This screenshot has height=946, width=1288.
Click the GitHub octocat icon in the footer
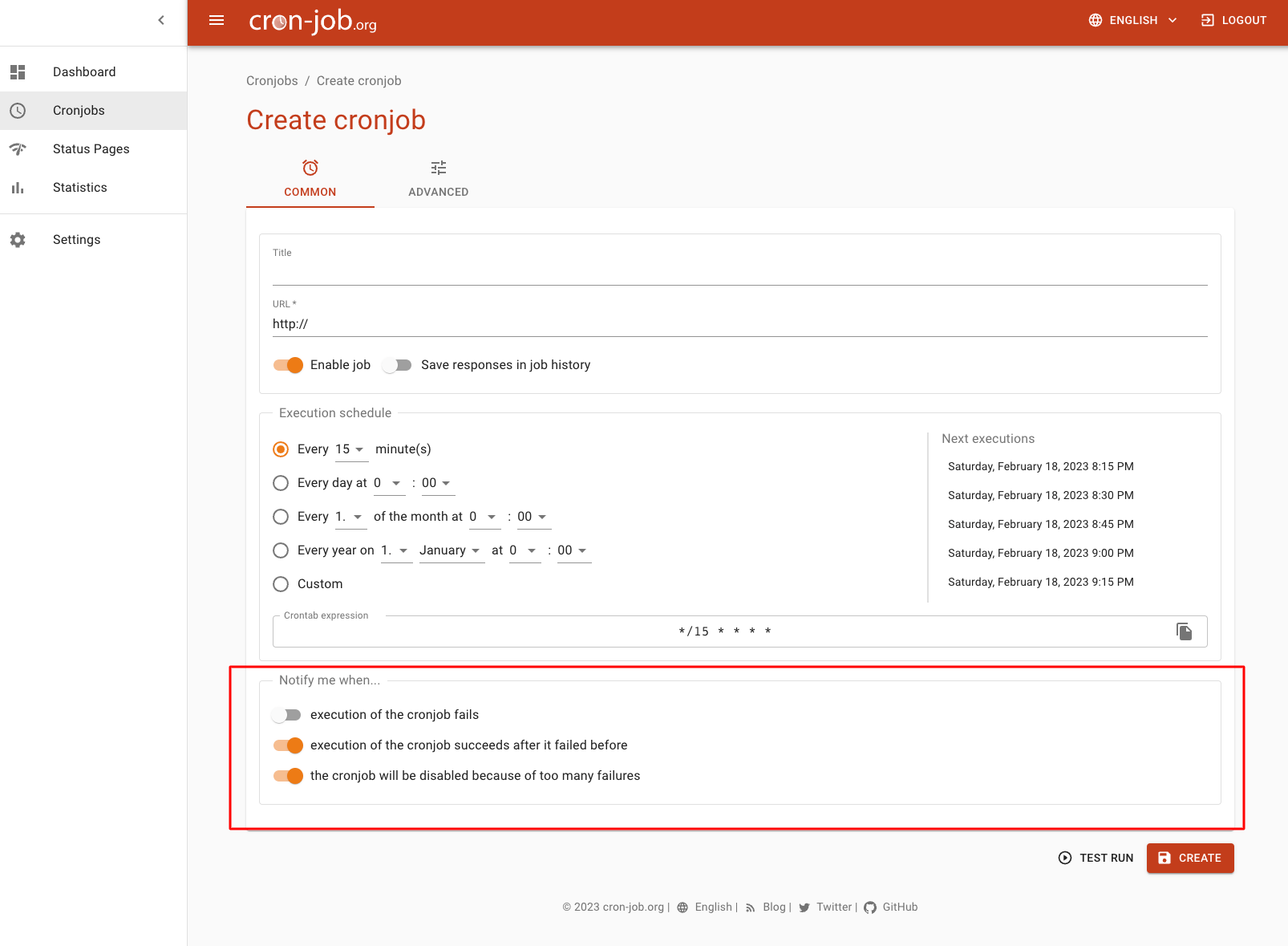tap(870, 907)
